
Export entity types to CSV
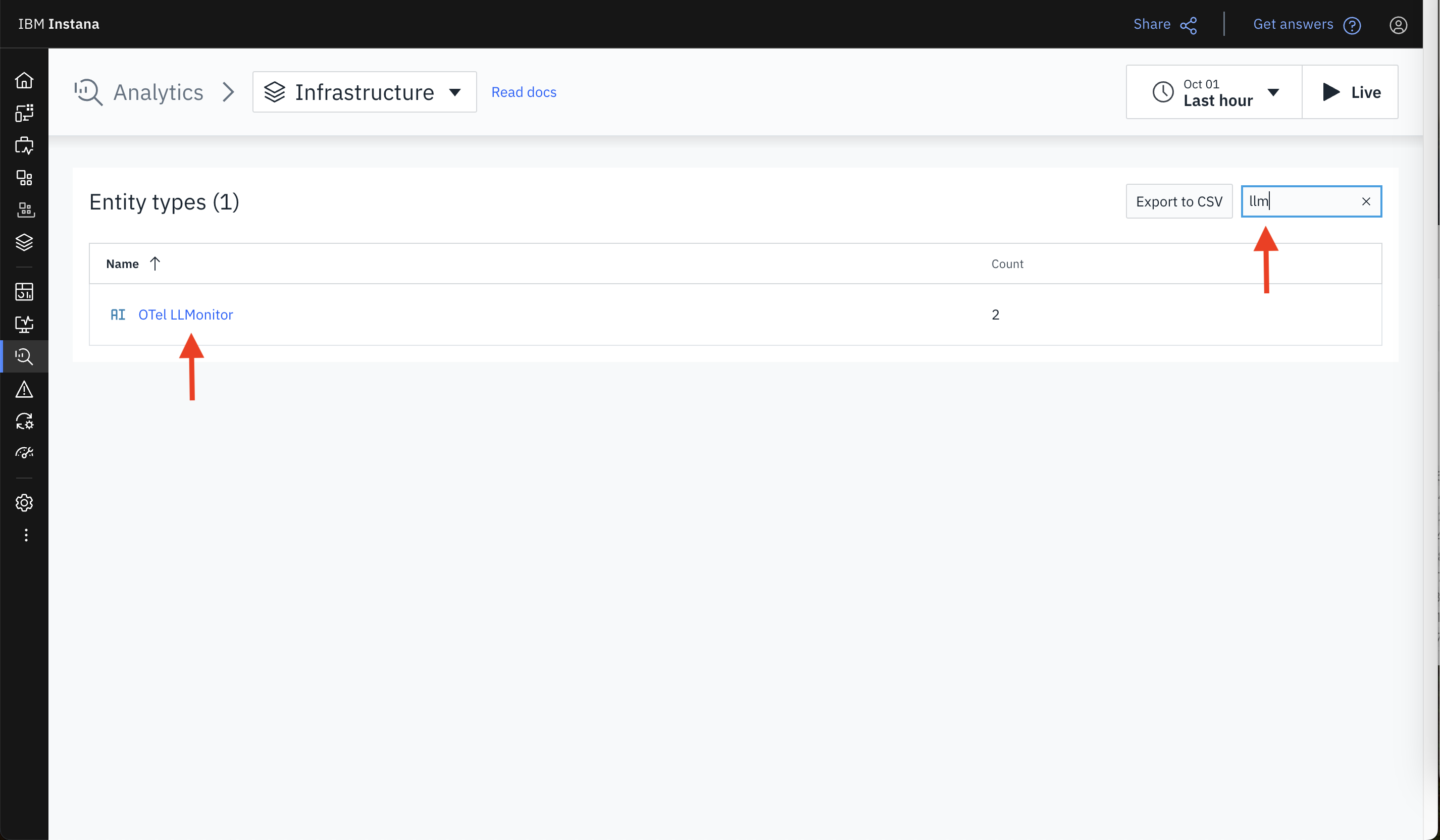coord(1179,201)
